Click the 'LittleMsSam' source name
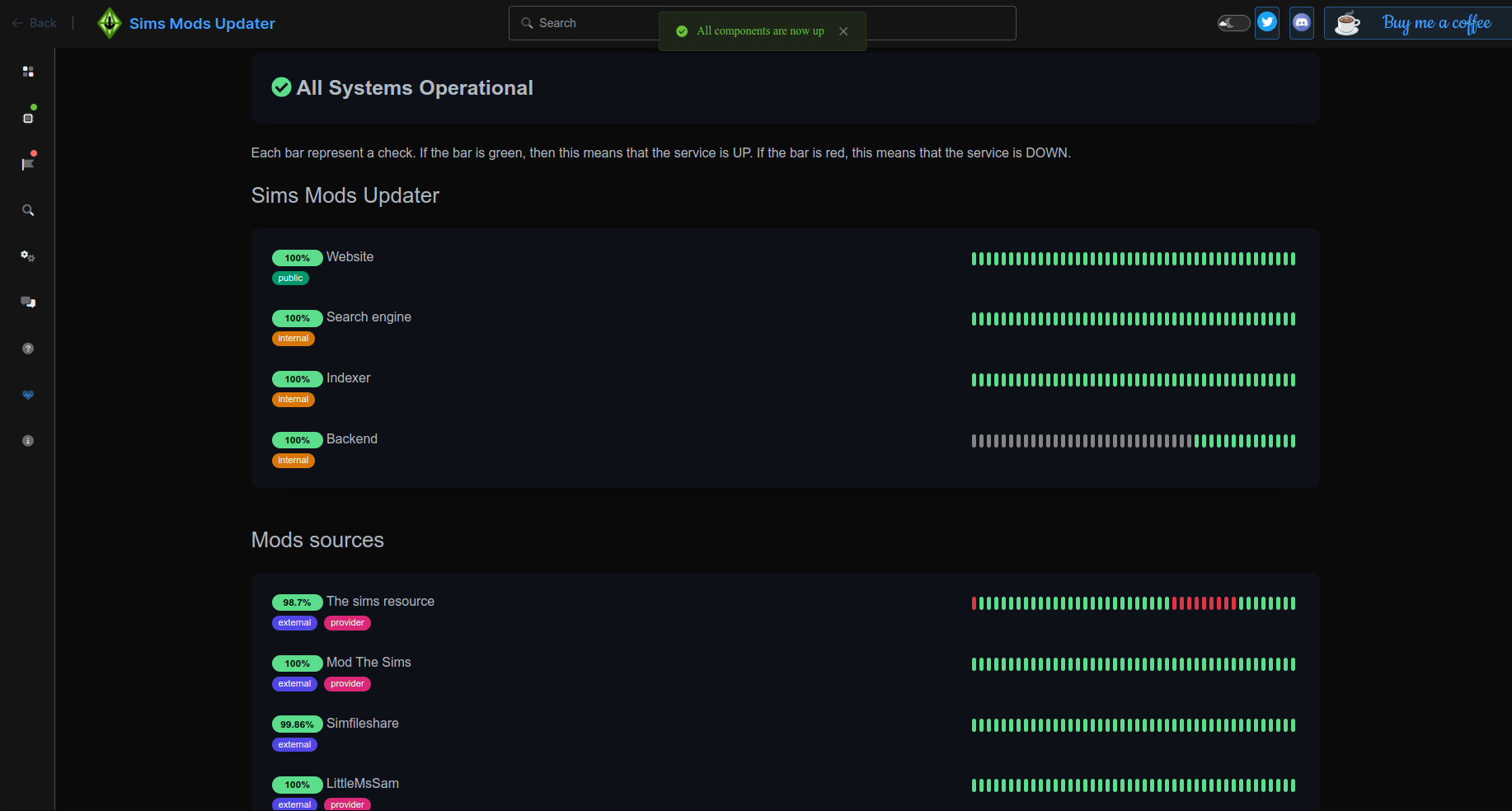 click(363, 784)
